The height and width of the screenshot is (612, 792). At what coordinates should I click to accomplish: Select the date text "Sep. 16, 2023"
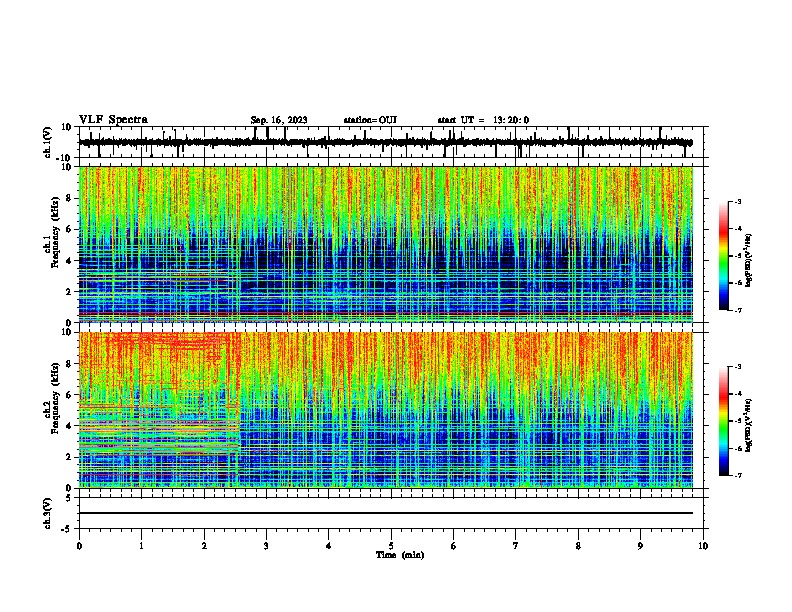point(279,120)
